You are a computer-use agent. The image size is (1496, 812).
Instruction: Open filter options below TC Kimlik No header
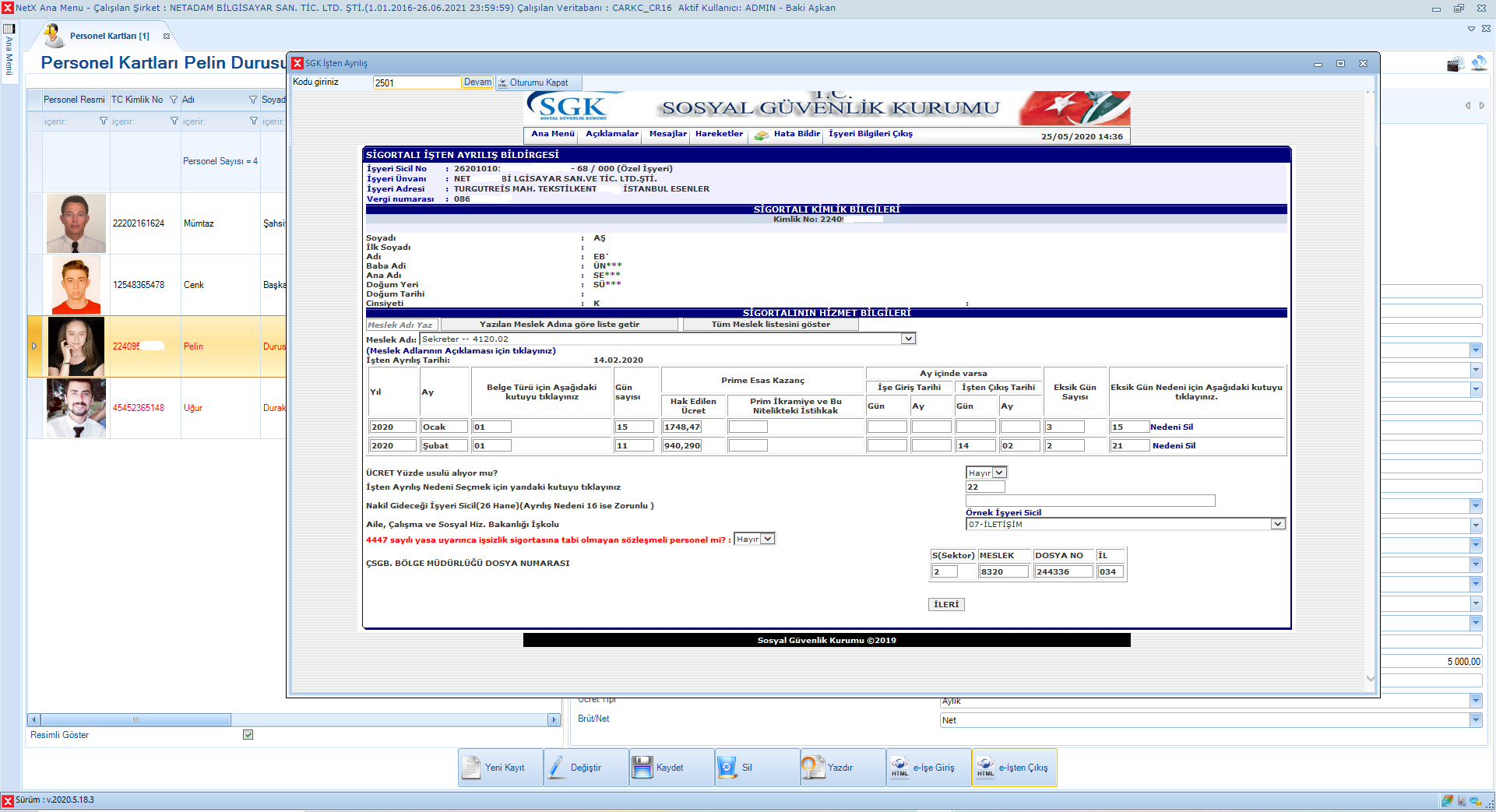[174, 121]
